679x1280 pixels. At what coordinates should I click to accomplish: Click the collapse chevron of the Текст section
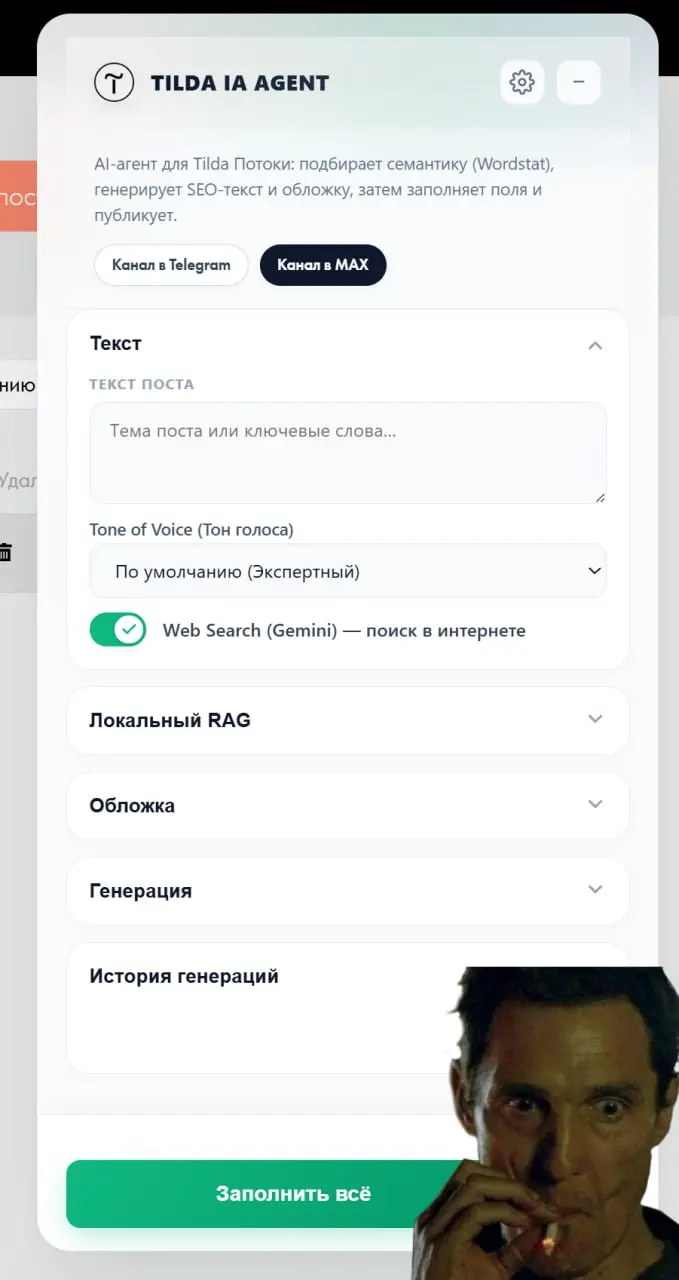click(x=595, y=344)
